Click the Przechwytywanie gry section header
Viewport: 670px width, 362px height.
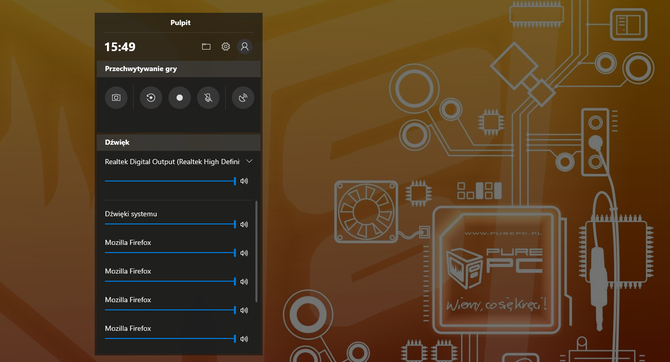(x=179, y=69)
